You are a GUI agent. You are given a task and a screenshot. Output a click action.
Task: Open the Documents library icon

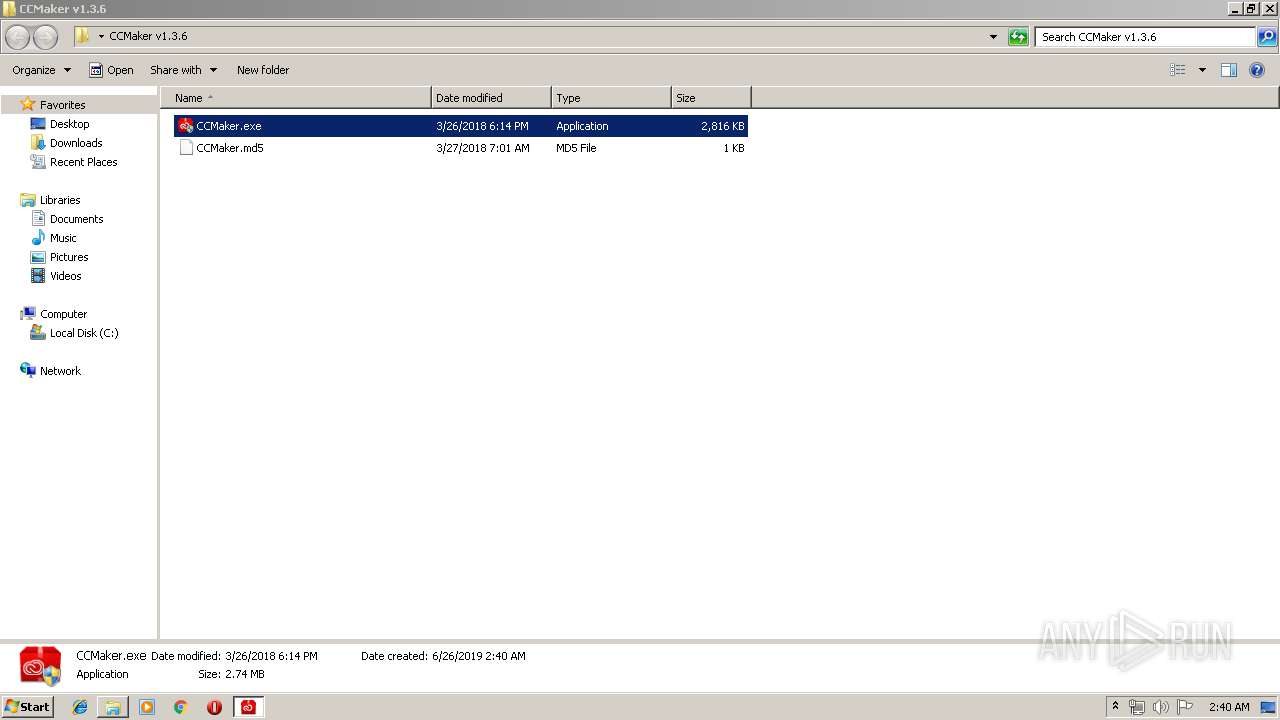coord(38,219)
